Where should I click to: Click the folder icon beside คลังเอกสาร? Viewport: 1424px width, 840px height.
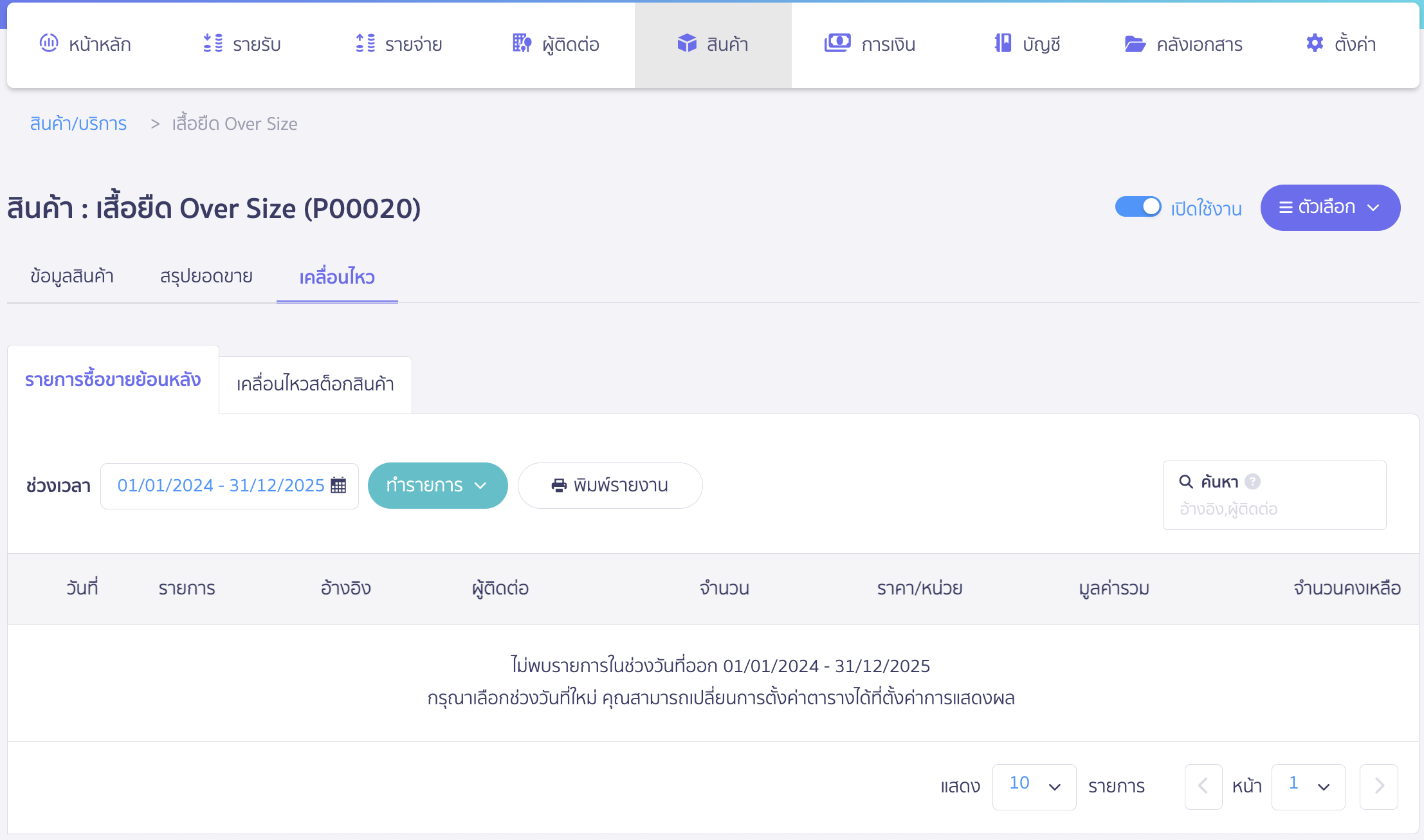point(1135,44)
